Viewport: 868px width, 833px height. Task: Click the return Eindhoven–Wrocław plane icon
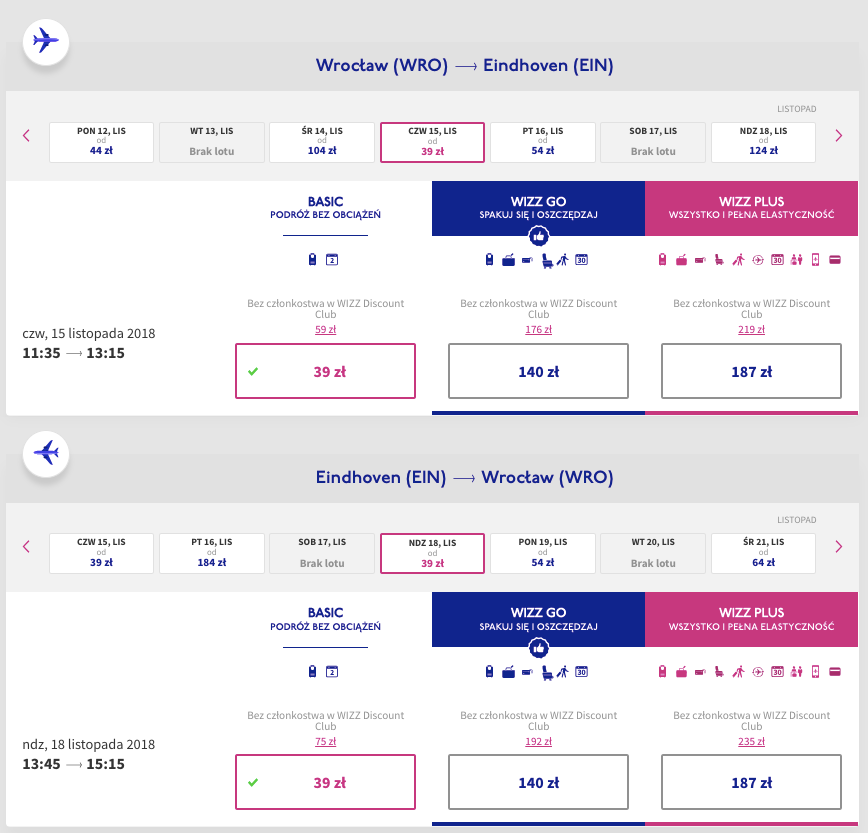(x=46, y=453)
